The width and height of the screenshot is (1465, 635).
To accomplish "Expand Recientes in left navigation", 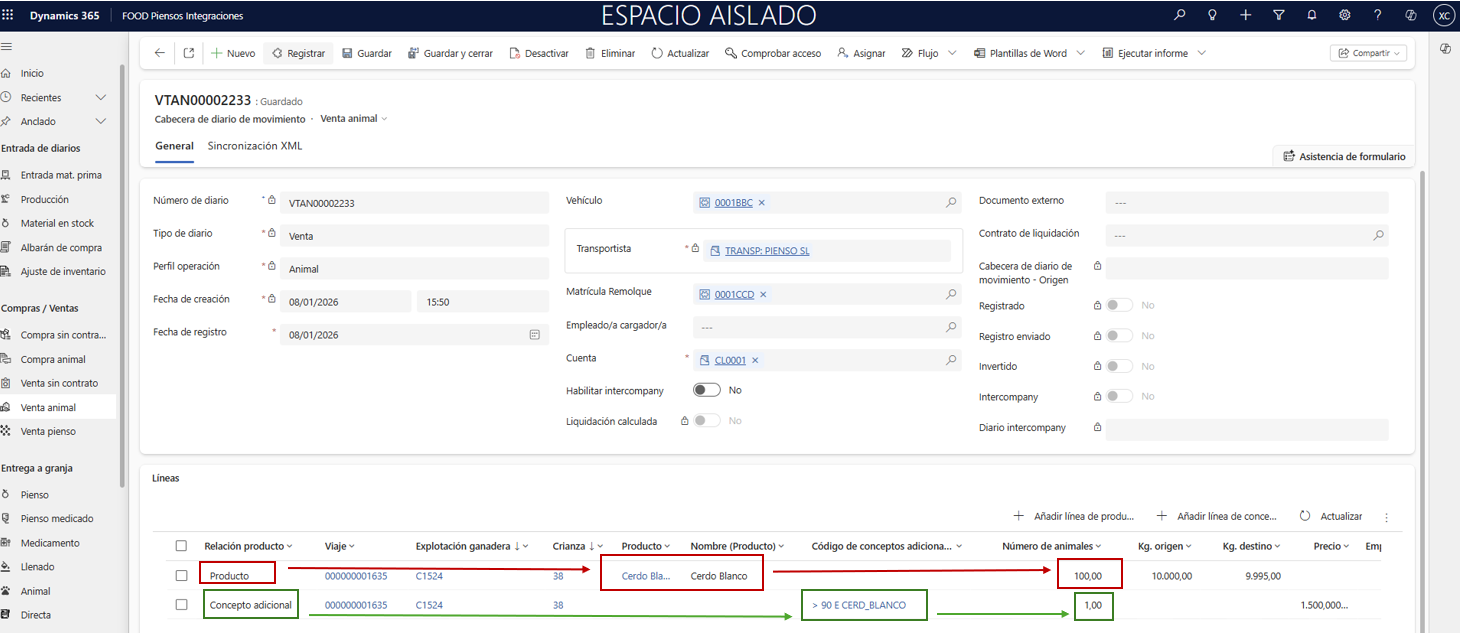I will pyautogui.click(x=100, y=98).
